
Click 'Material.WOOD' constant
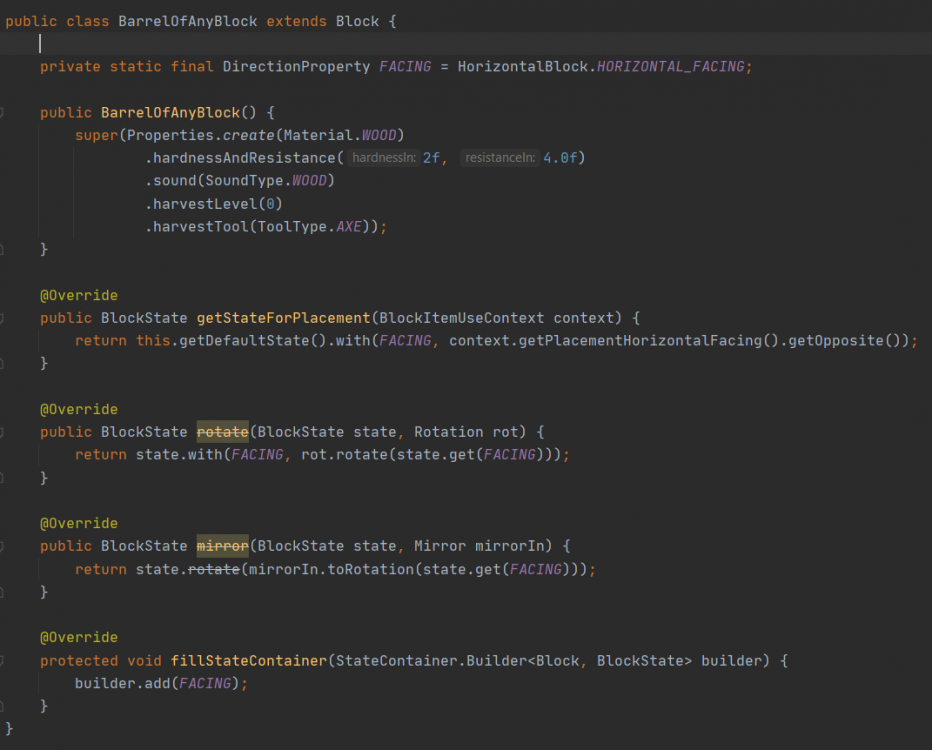(340, 135)
